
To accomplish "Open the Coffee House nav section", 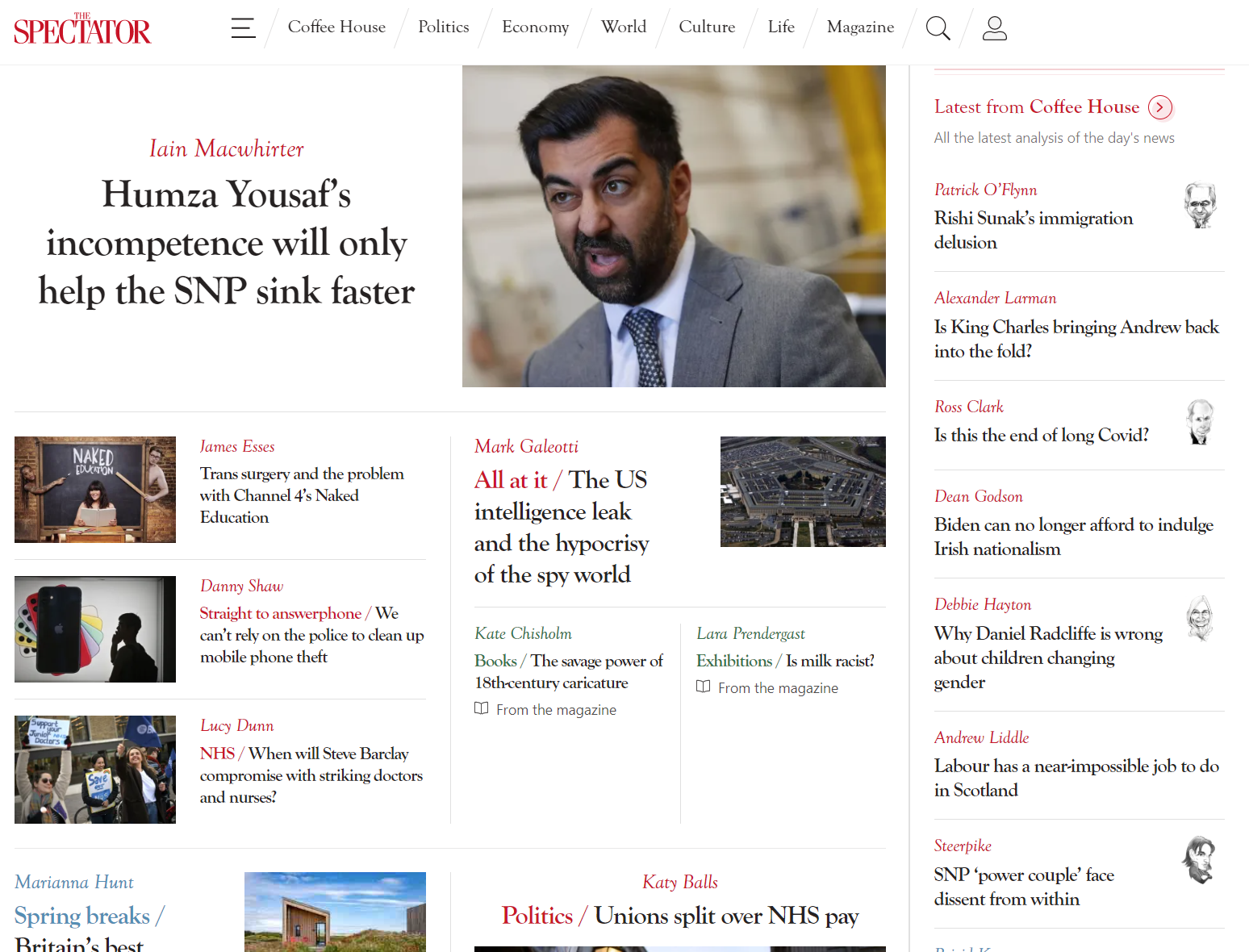I will 336,27.
